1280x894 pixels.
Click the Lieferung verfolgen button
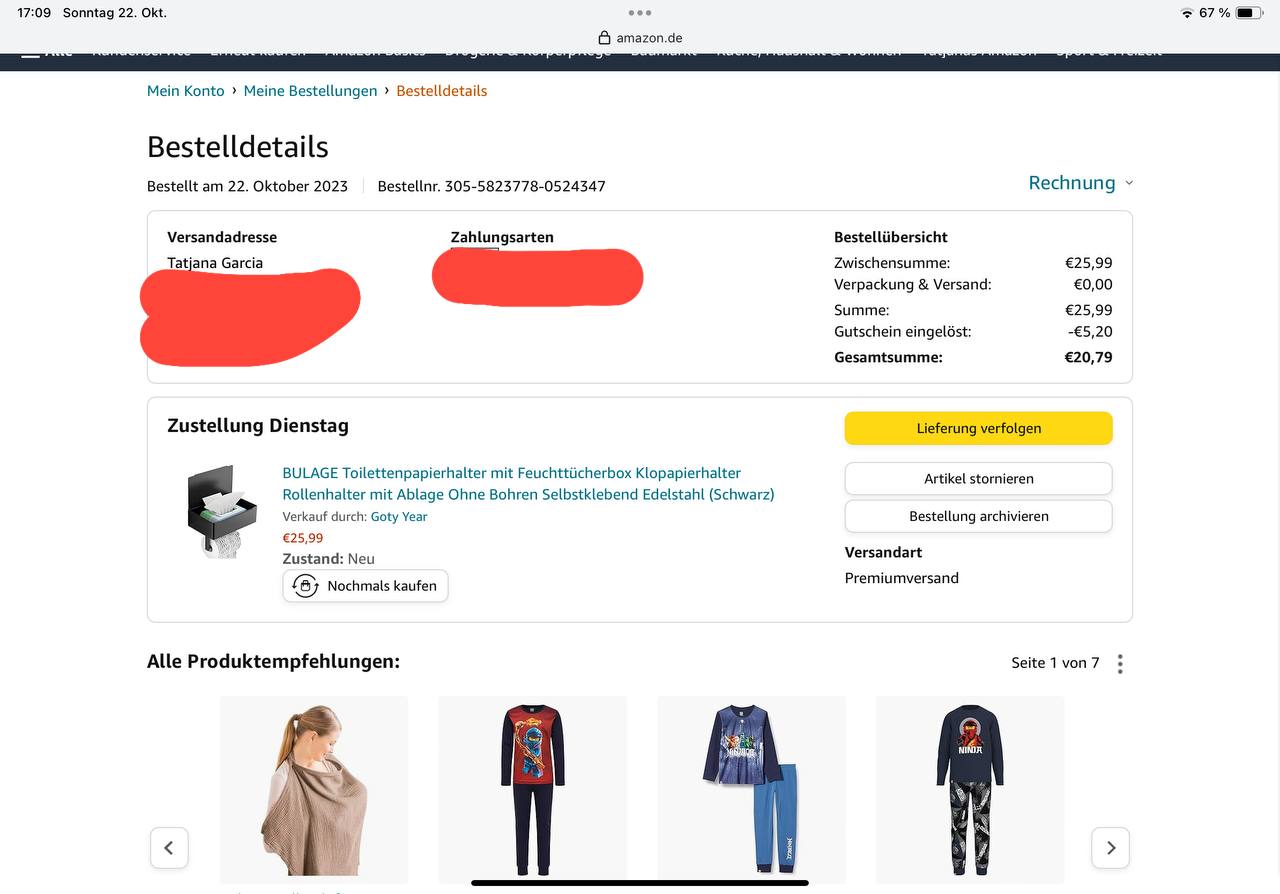pos(979,428)
